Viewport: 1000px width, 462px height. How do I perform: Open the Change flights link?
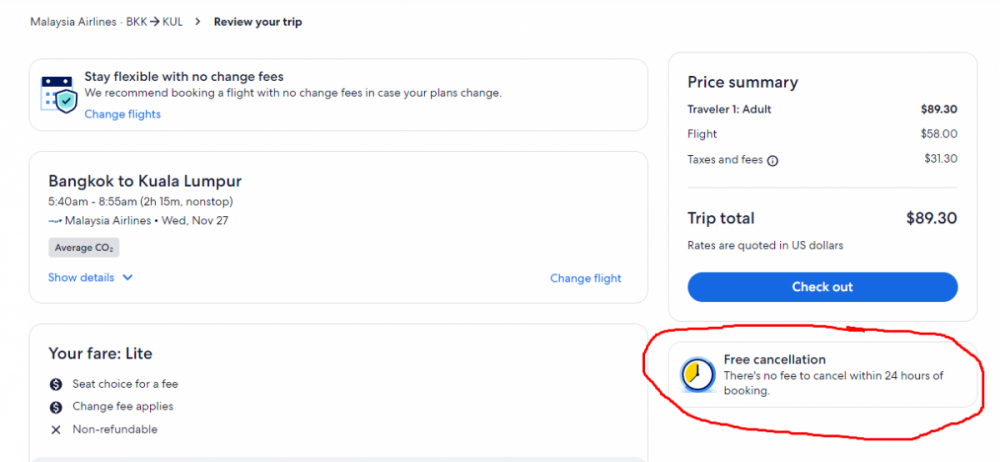pyautogui.click(x=122, y=114)
